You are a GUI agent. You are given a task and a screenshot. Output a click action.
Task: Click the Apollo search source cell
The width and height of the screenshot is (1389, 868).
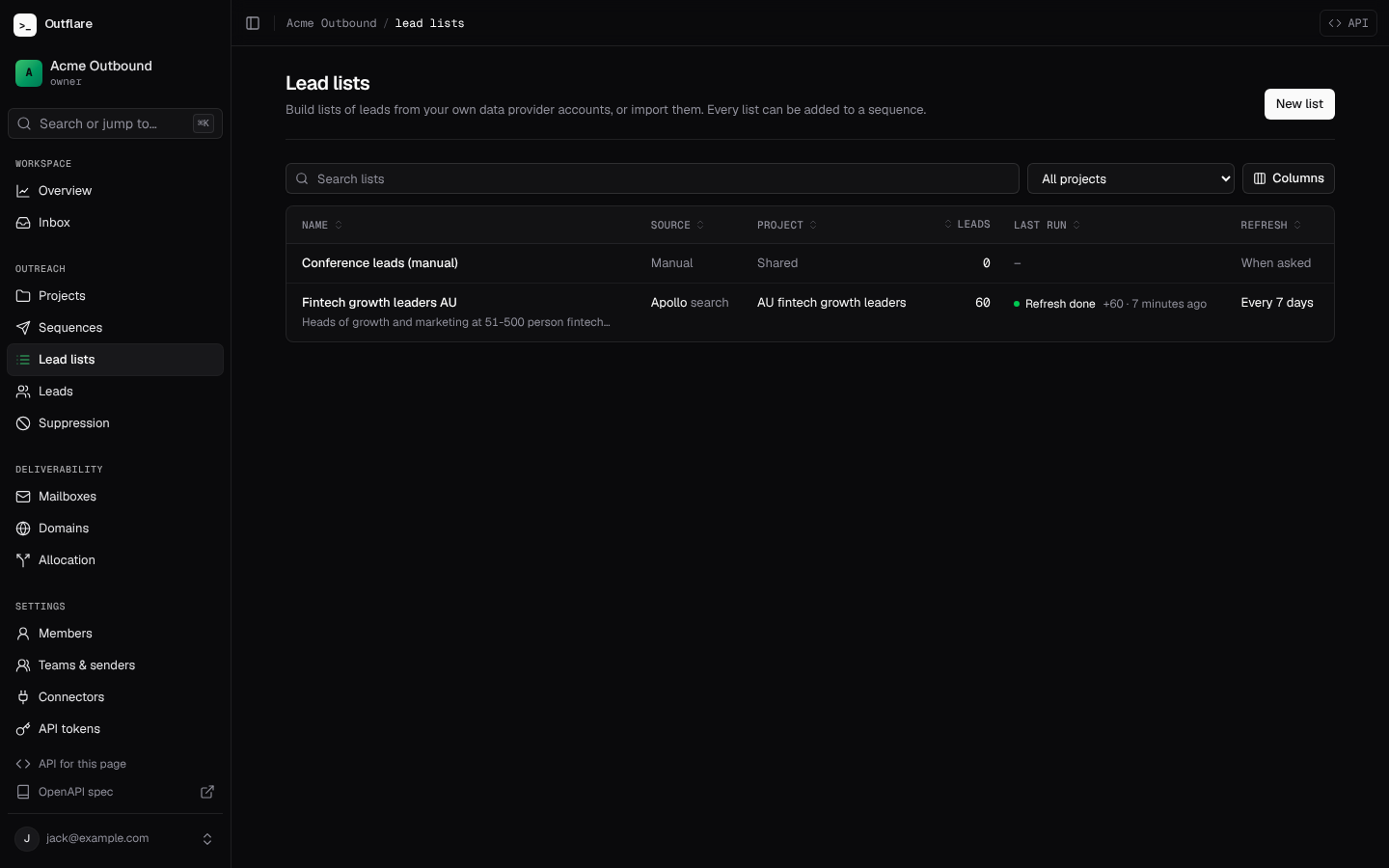coord(690,303)
